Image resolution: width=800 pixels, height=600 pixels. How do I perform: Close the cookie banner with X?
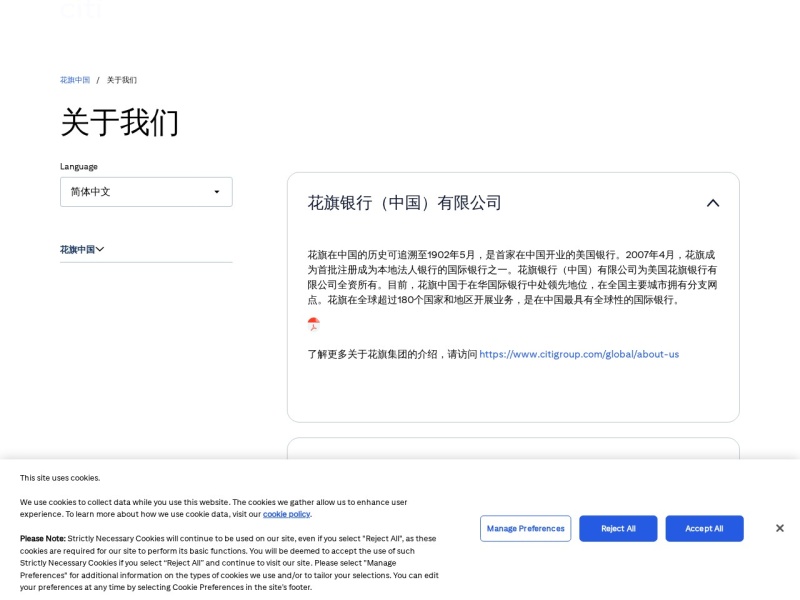pyautogui.click(x=780, y=528)
